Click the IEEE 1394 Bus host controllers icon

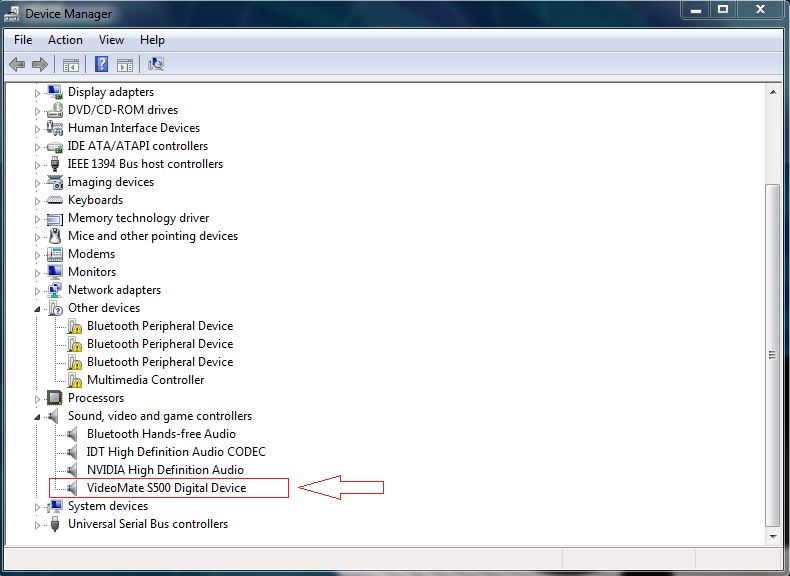[x=54, y=164]
